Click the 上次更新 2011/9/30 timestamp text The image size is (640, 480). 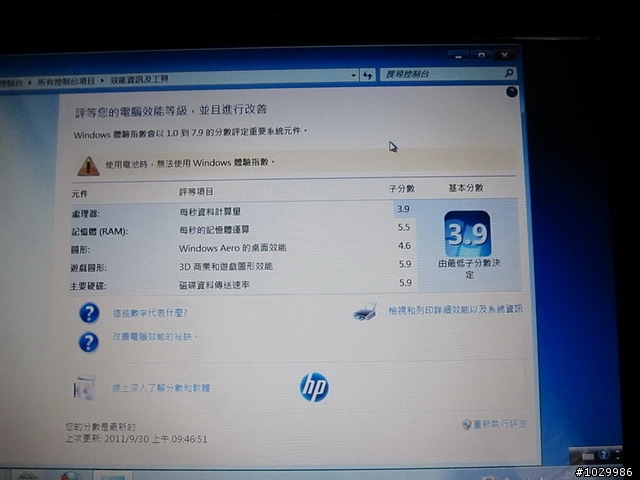click(136, 439)
